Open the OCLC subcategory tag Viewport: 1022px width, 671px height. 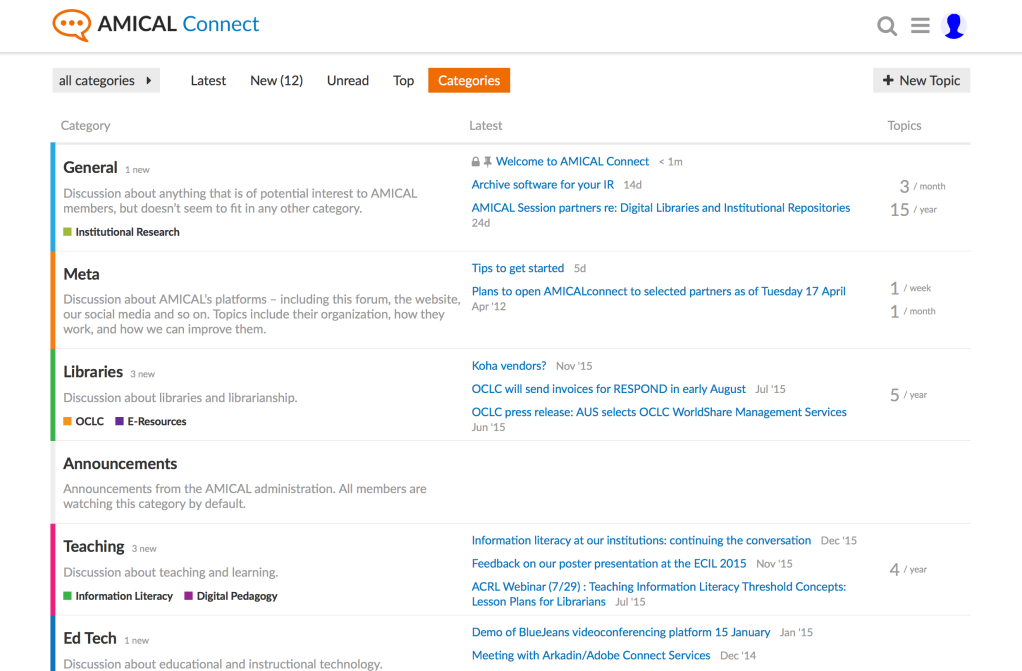tap(84, 422)
